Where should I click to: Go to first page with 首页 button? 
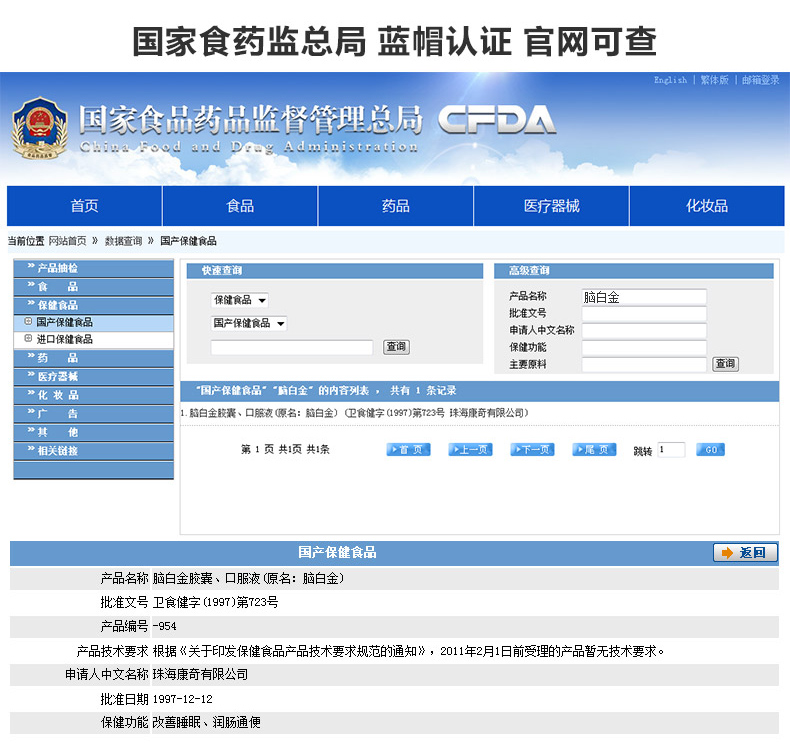pos(409,449)
